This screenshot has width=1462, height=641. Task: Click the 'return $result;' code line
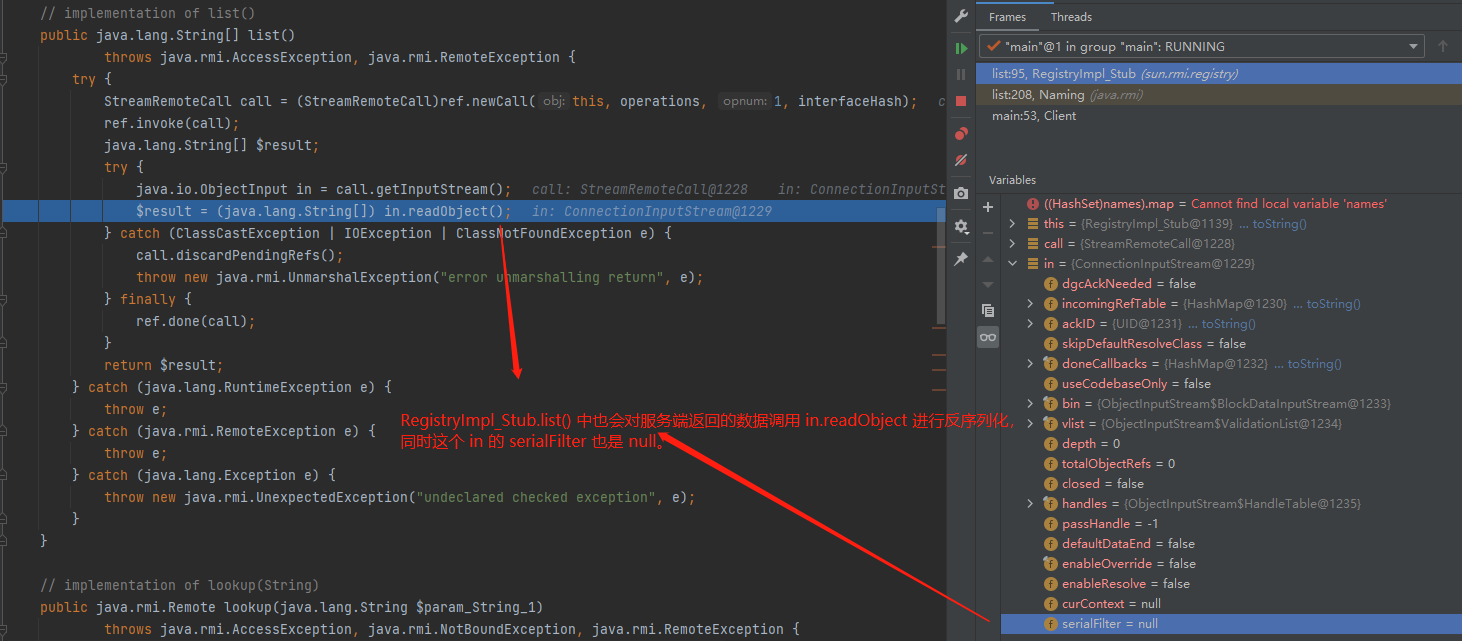click(164, 365)
